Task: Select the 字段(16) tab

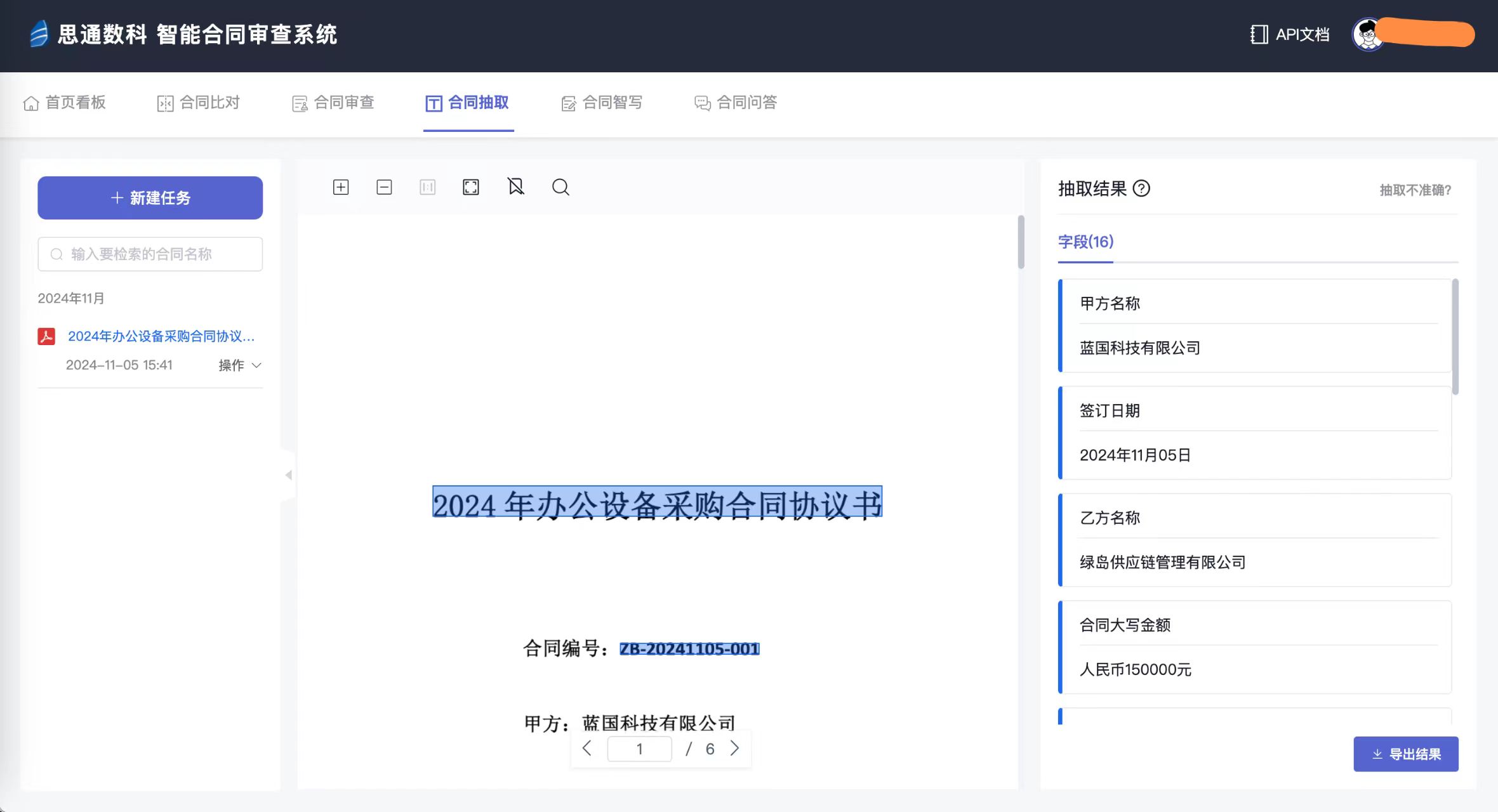Action: click(1085, 242)
